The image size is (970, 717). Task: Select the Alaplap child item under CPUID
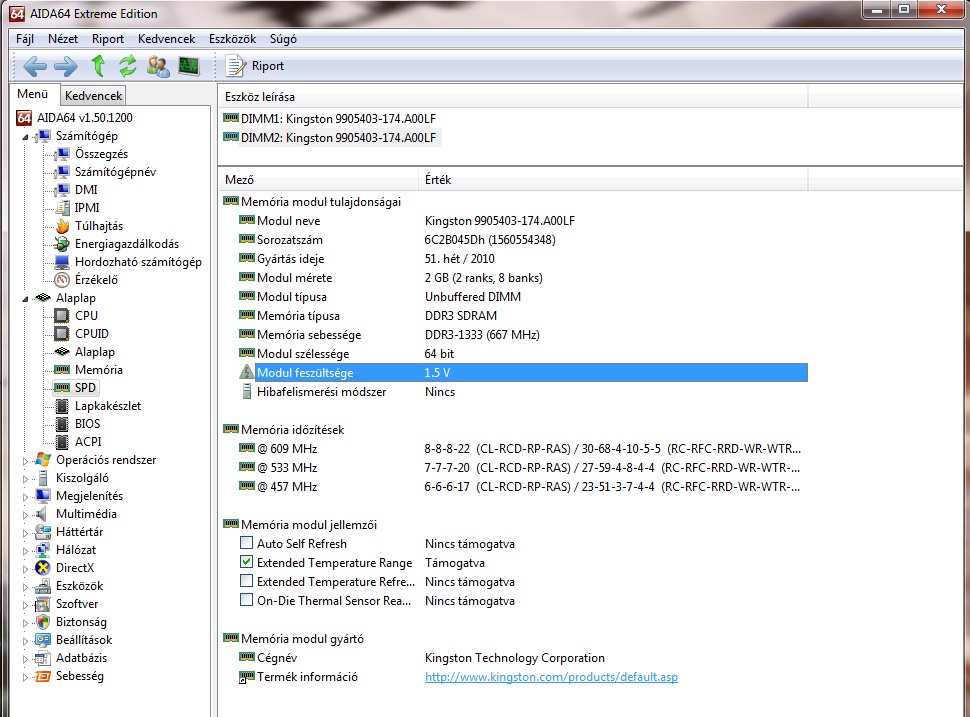[95, 351]
